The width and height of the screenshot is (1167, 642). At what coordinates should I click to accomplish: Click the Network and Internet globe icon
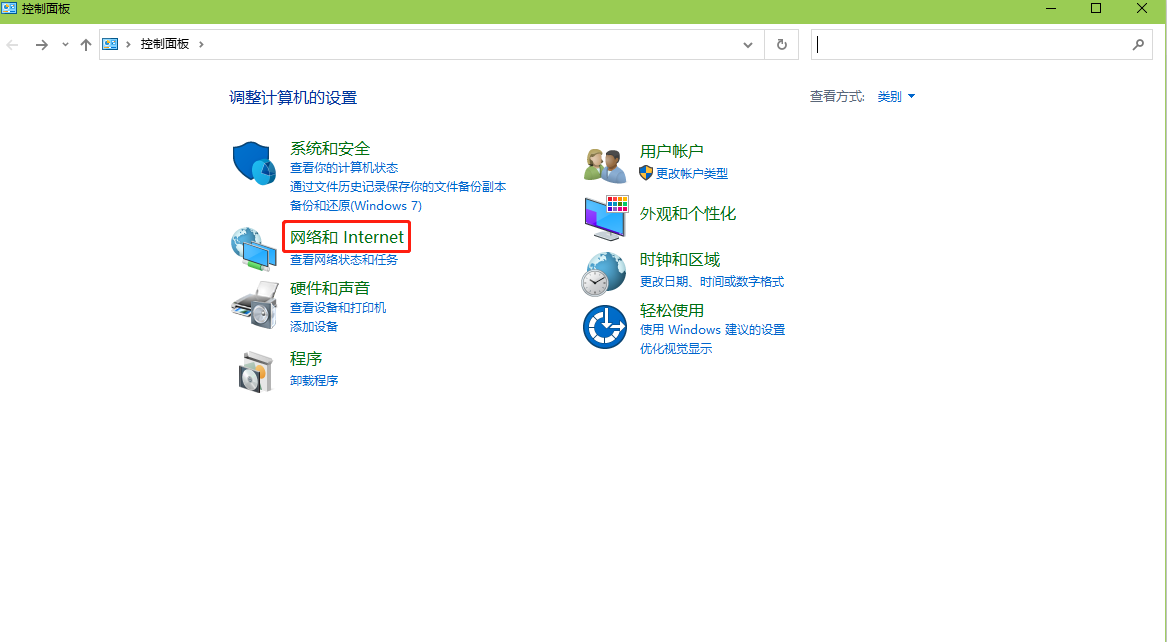tap(254, 249)
